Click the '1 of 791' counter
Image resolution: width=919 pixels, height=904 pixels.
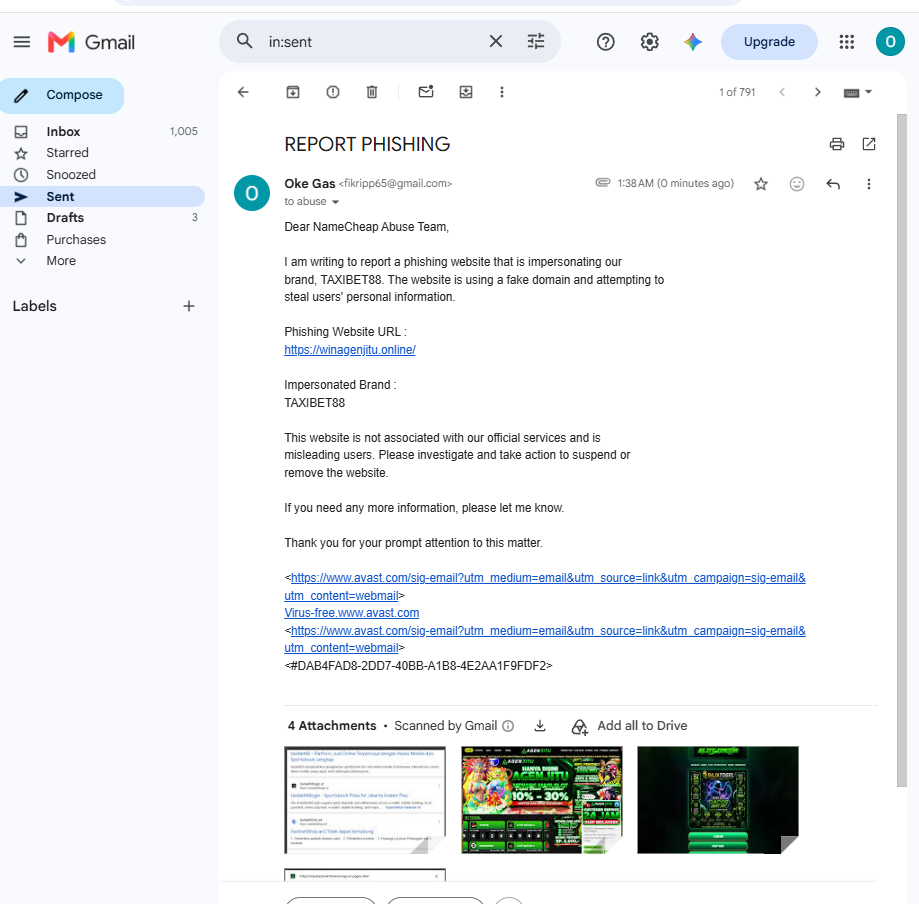[737, 92]
